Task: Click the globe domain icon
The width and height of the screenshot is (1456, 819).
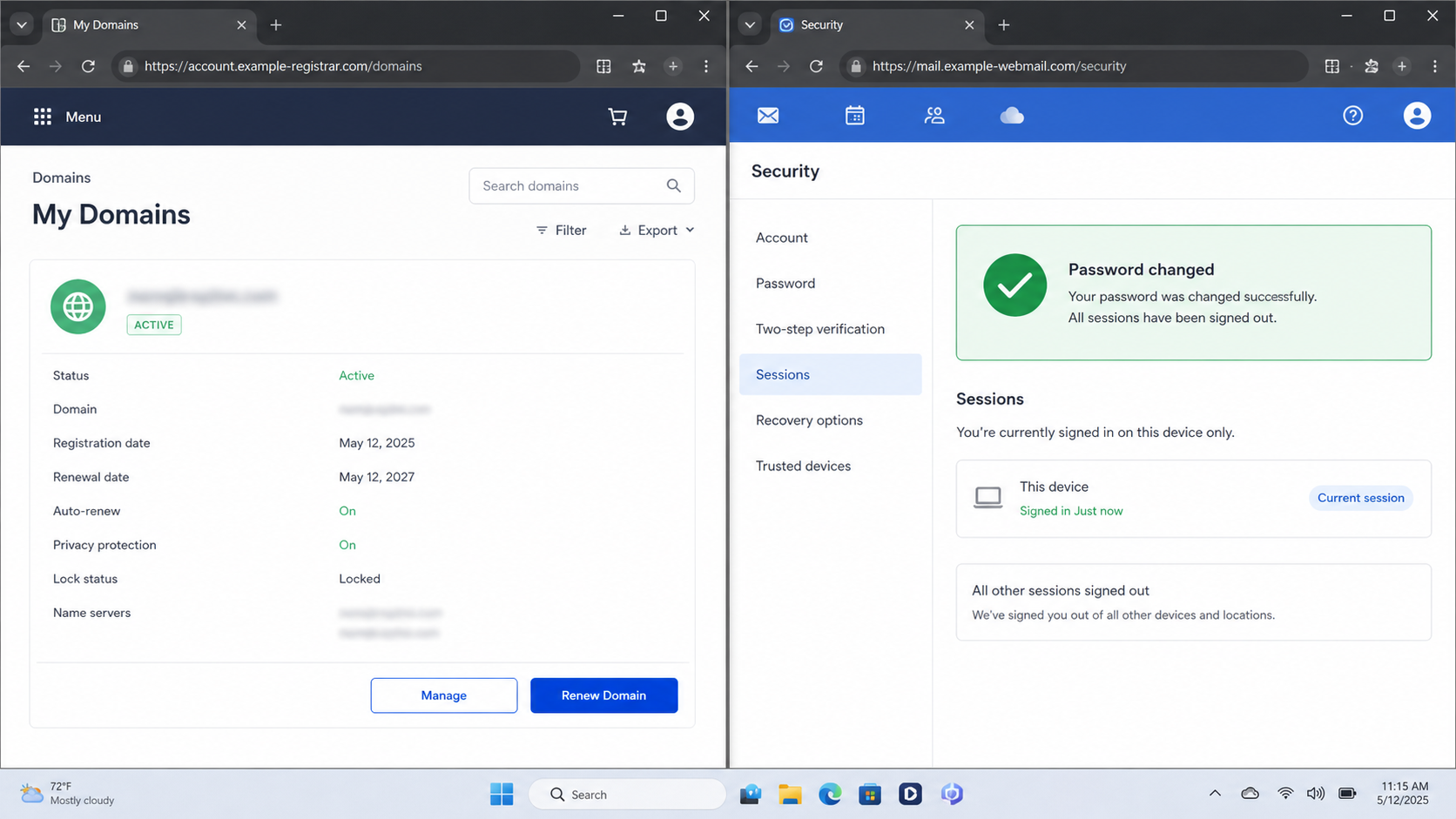Action: click(78, 306)
